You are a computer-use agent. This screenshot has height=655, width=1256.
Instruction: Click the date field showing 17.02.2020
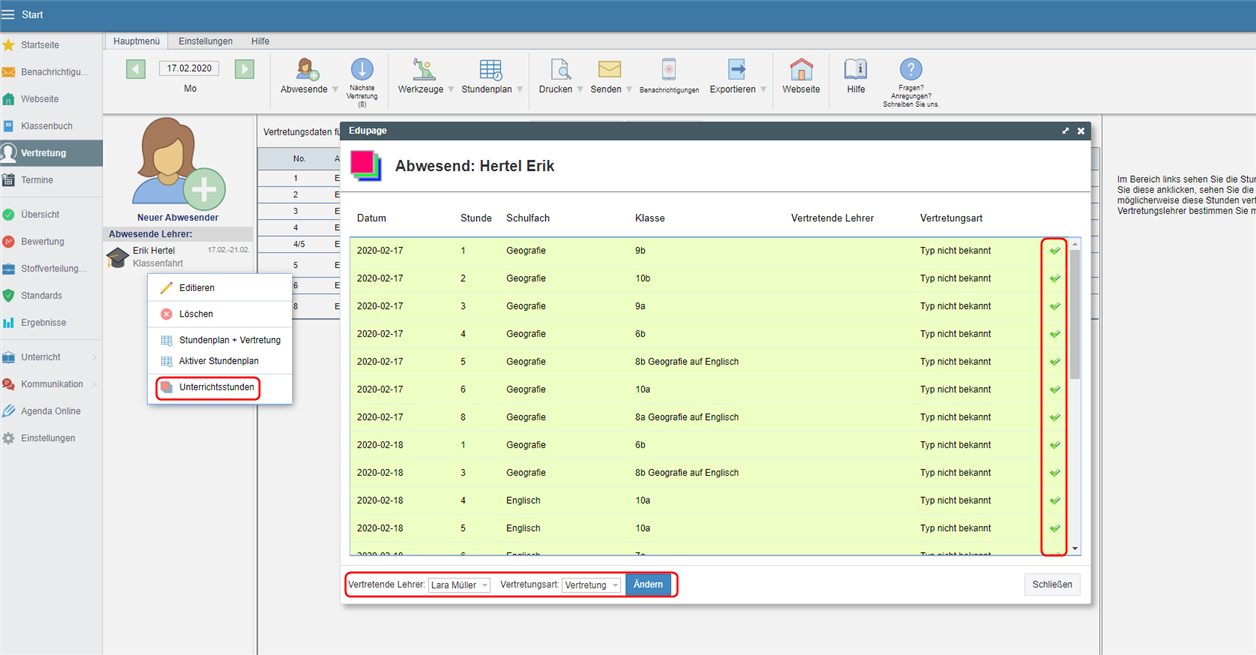pos(190,69)
